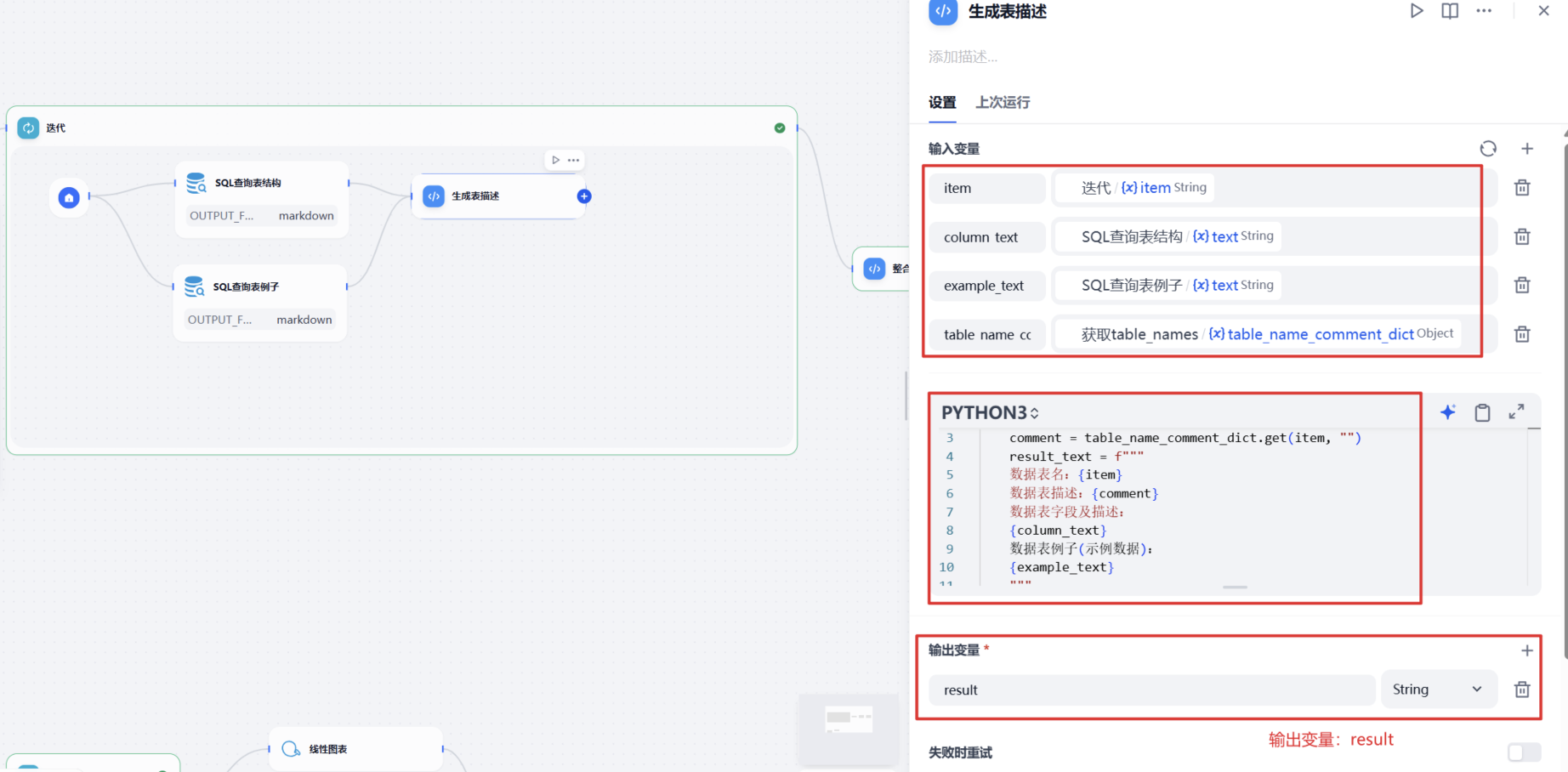Click the AI code generator sparkle icon
The height and width of the screenshot is (772, 1568).
(1448, 412)
